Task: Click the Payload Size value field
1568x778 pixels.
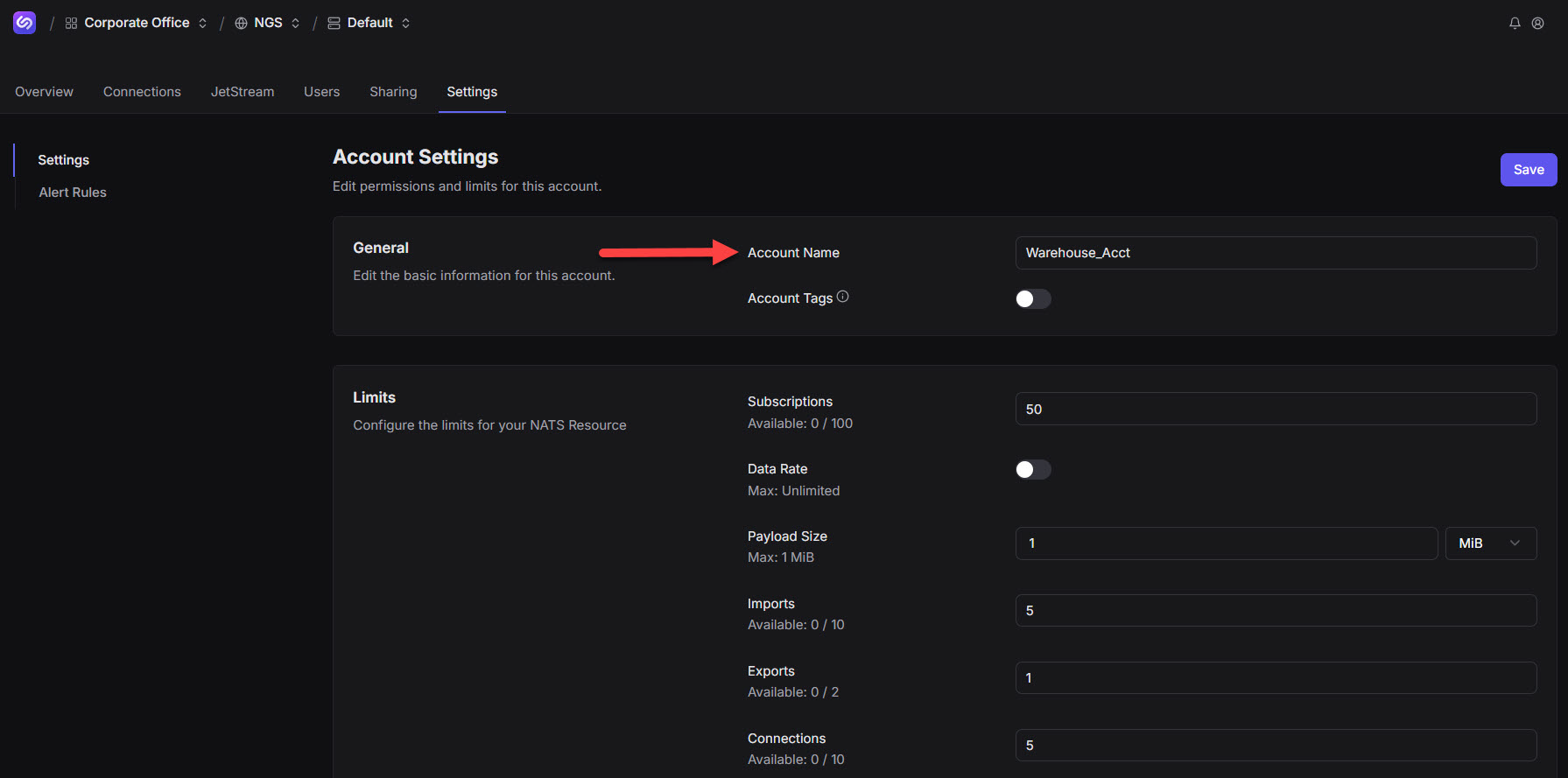Action: coord(1227,543)
